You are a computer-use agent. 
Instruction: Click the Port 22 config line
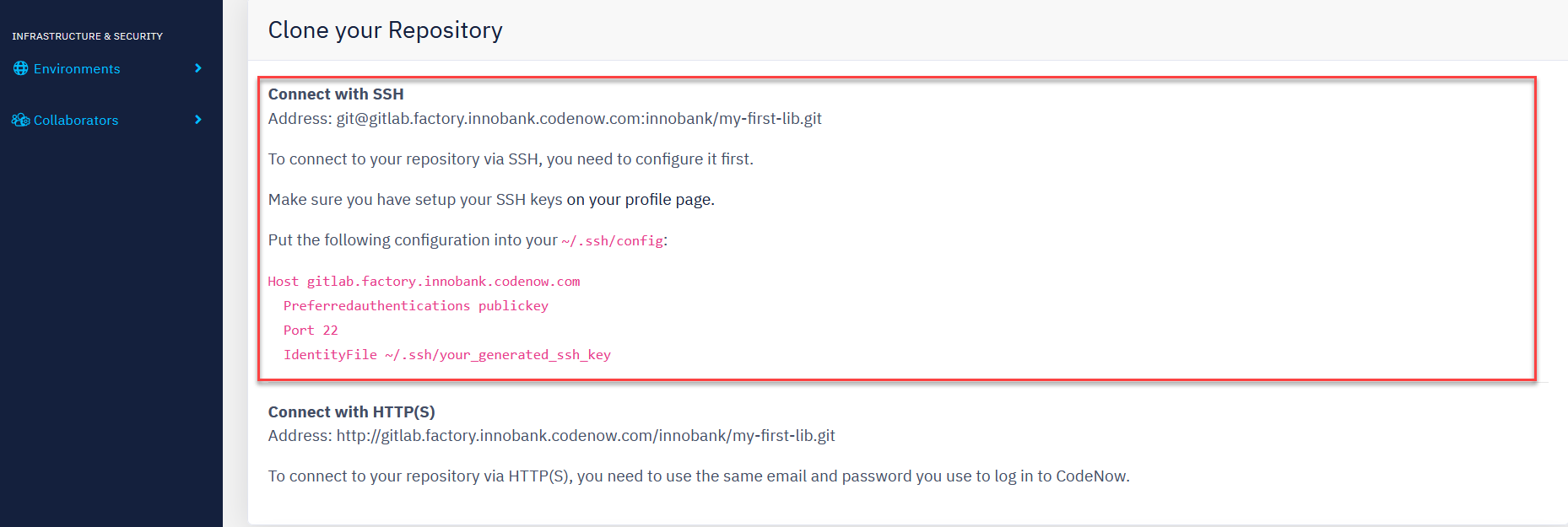(x=311, y=331)
